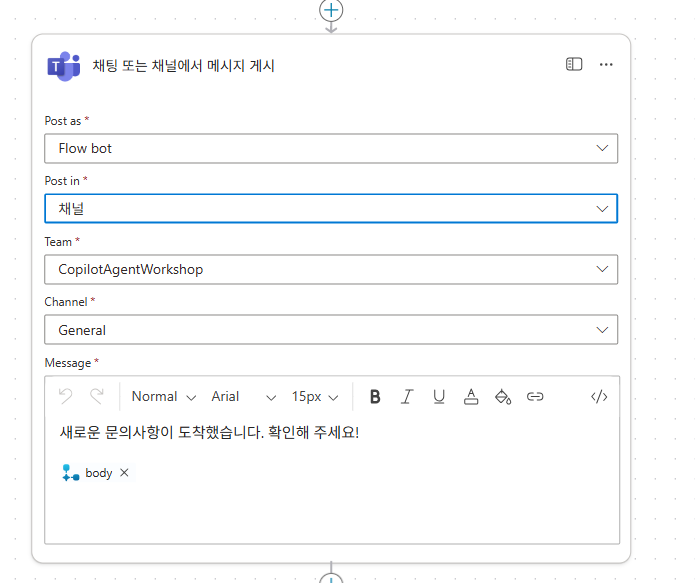Viewport: 695px width, 583px height.
Task: Remove the body dynamic content token
Action: click(124, 473)
